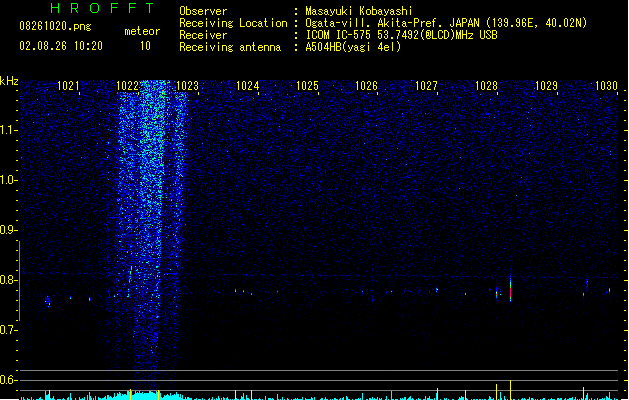
Task: Click the Observer field label
Action: [x=203, y=11]
